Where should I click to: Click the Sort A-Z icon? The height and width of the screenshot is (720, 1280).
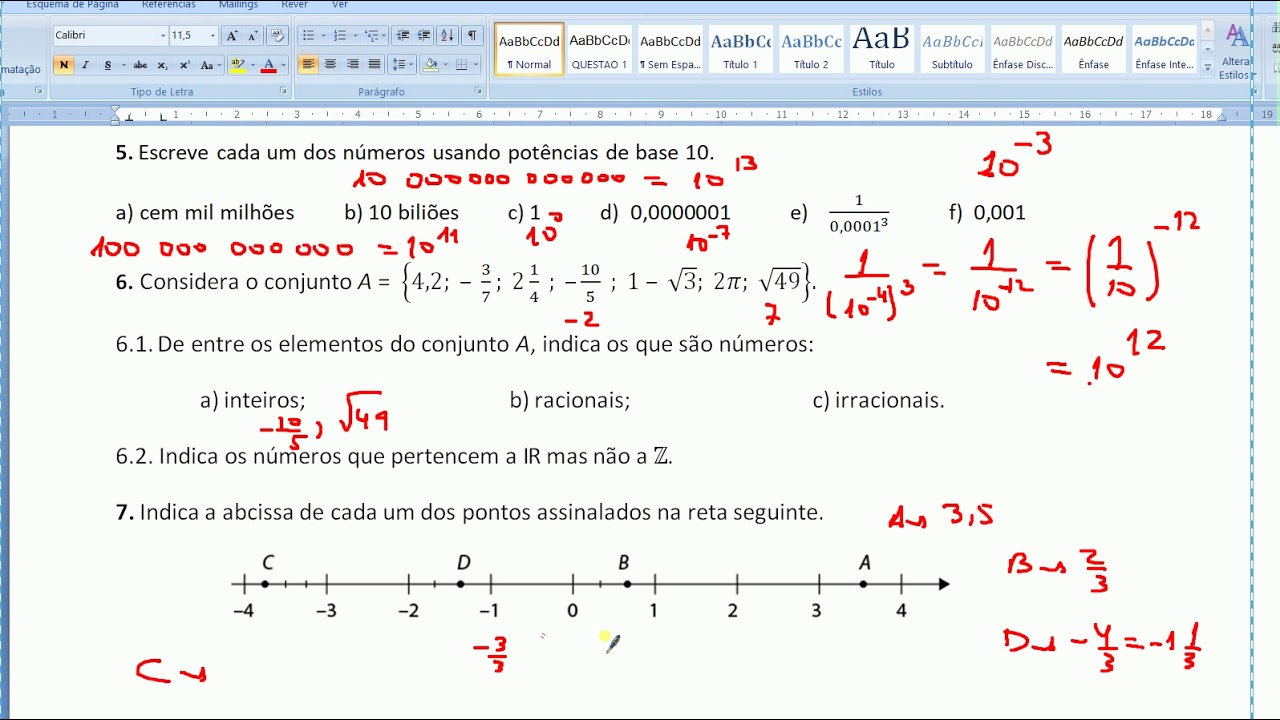448,36
